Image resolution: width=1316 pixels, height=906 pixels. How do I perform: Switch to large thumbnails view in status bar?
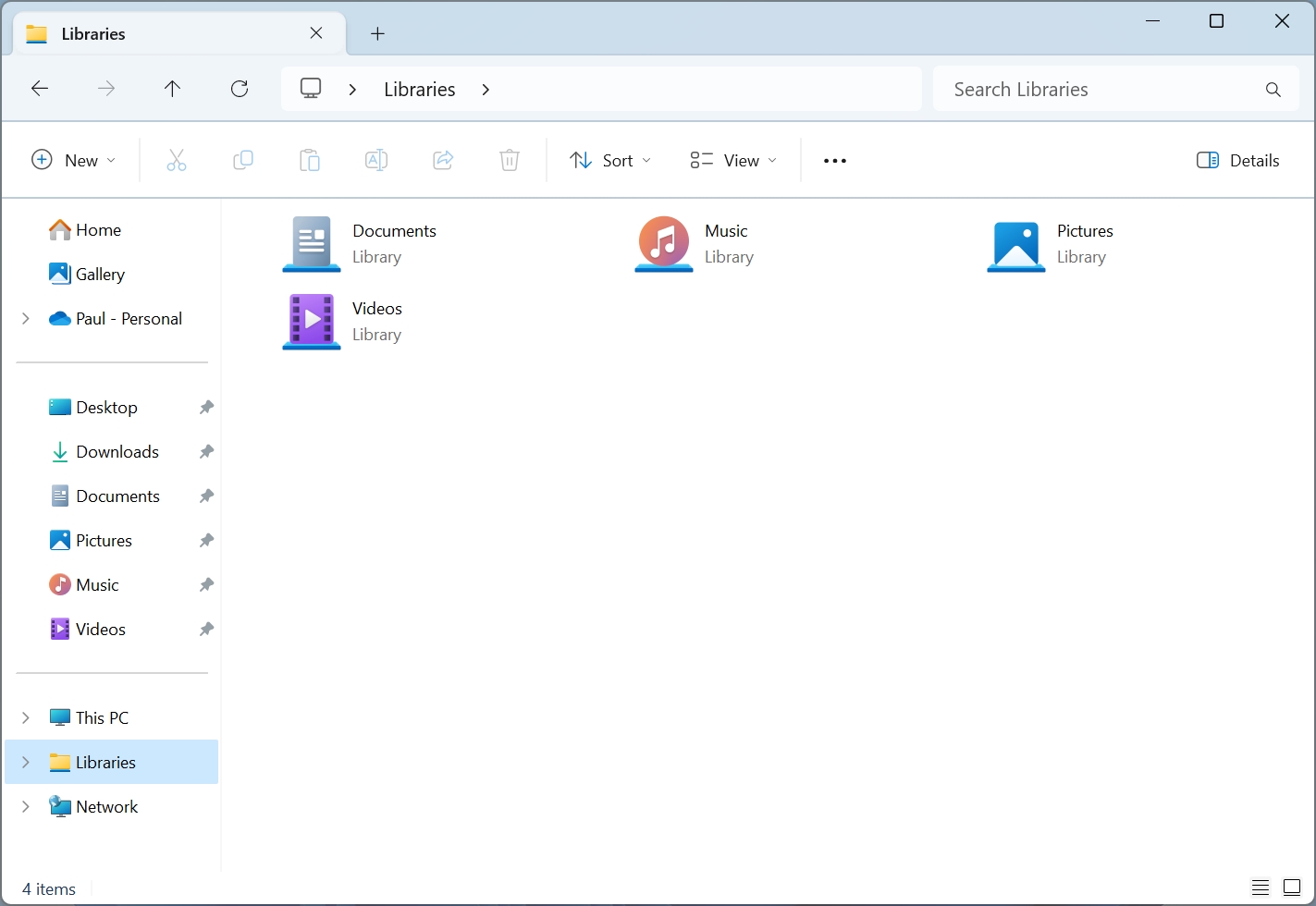click(1292, 888)
